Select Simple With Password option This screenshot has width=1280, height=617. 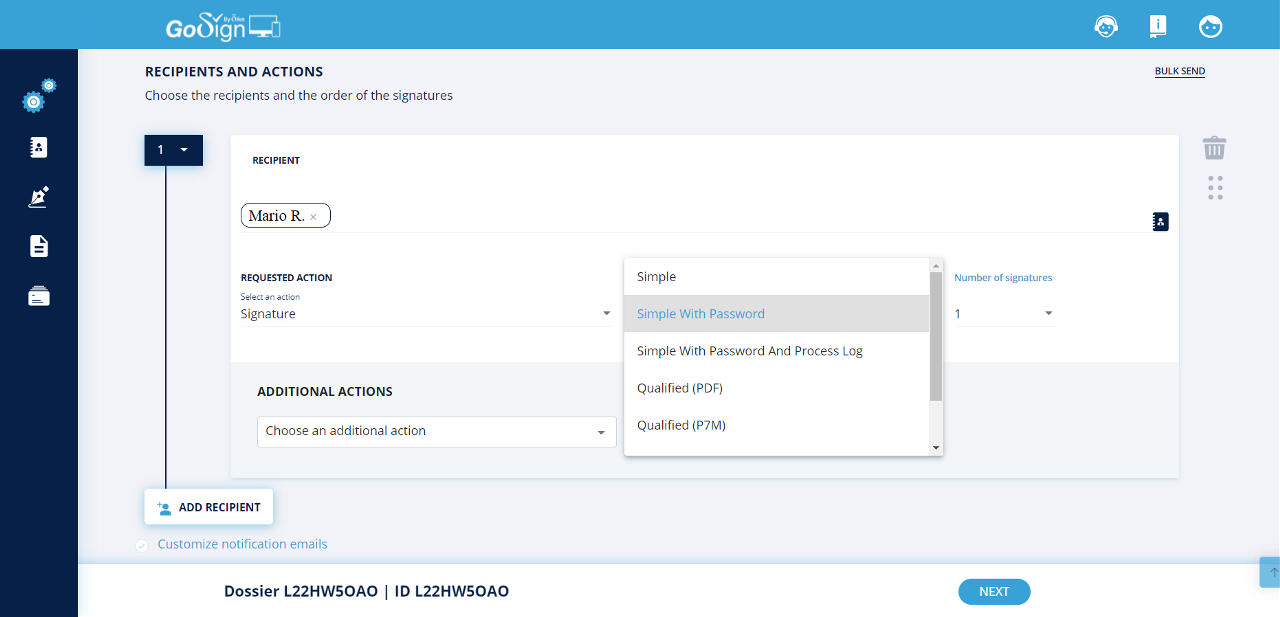pyautogui.click(x=701, y=314)
